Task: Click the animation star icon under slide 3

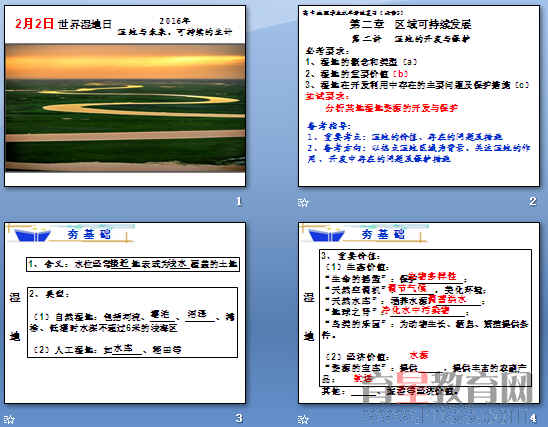Action: click(x=9, y=419)
